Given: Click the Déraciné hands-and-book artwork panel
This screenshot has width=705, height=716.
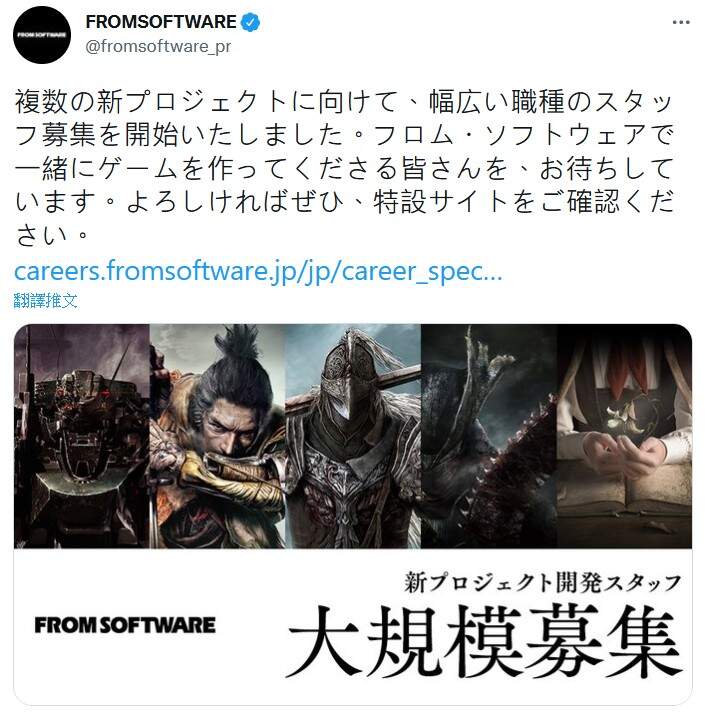Looking at the screenshot, I should [624, 436].
